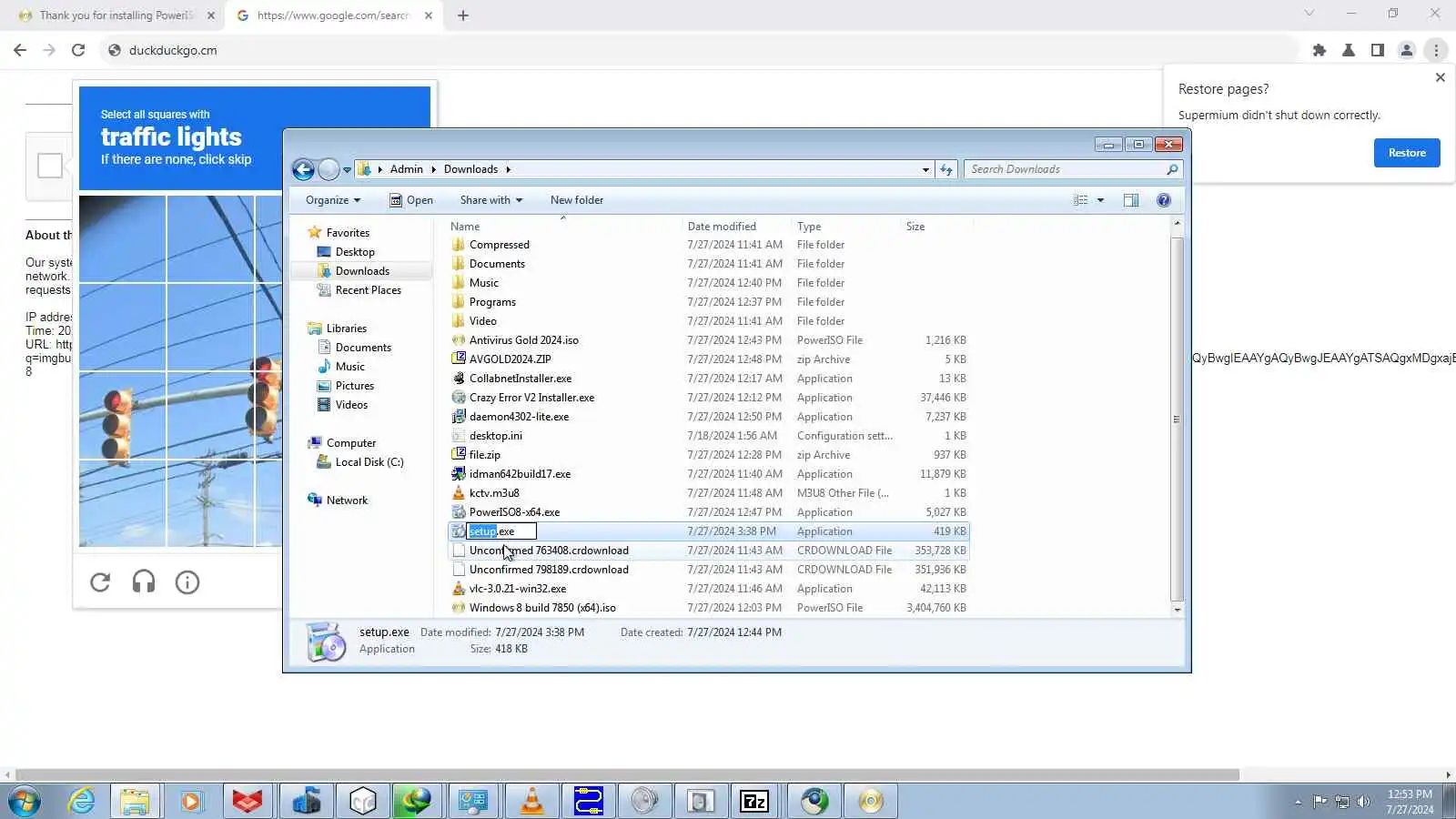Sort files by Type column

[x=845, y=227]
